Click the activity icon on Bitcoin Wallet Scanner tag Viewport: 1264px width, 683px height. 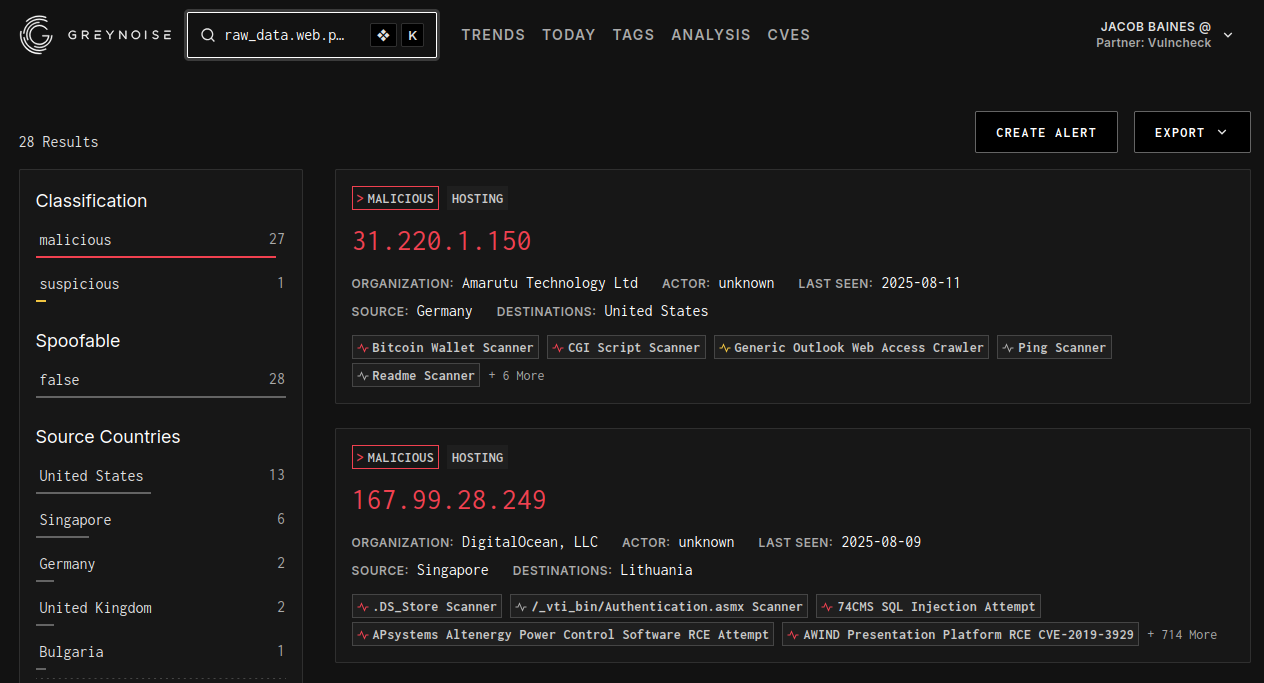pyautogui.click(x=361, y=347)
